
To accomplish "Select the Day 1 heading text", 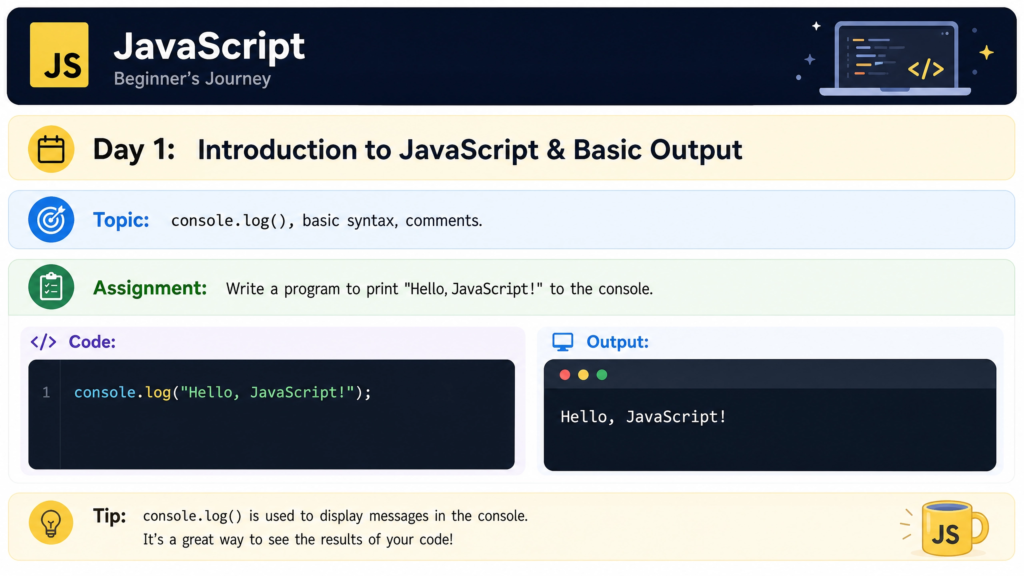I will (134, 150).
